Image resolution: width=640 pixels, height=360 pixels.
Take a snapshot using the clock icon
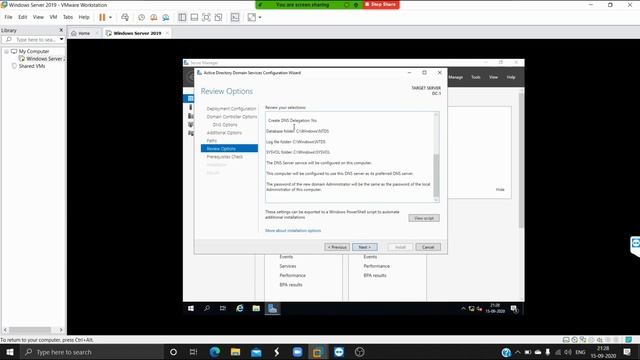coord(141,17)
